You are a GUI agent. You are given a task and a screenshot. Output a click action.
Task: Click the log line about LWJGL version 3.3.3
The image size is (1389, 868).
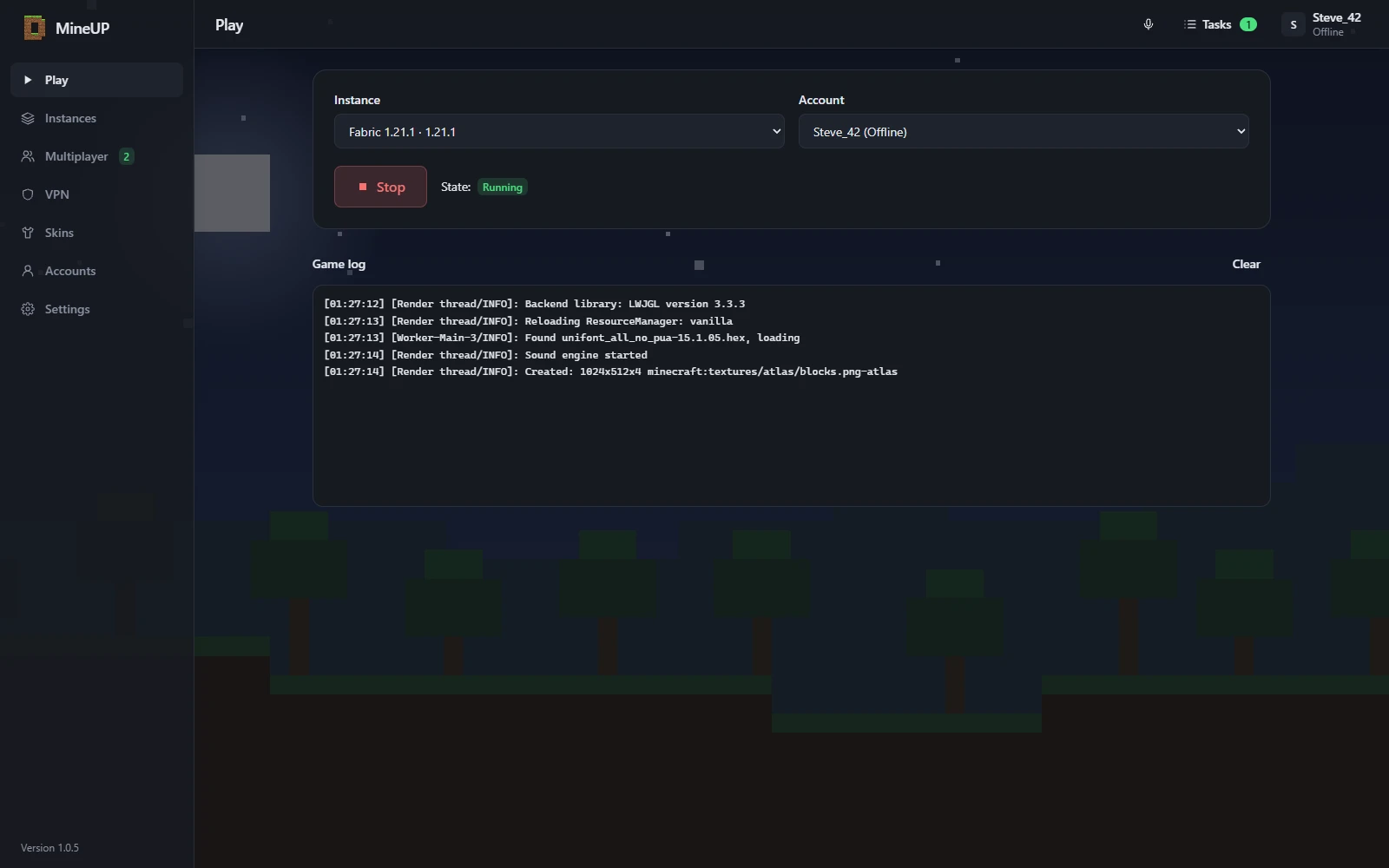(x=535, y=304)
